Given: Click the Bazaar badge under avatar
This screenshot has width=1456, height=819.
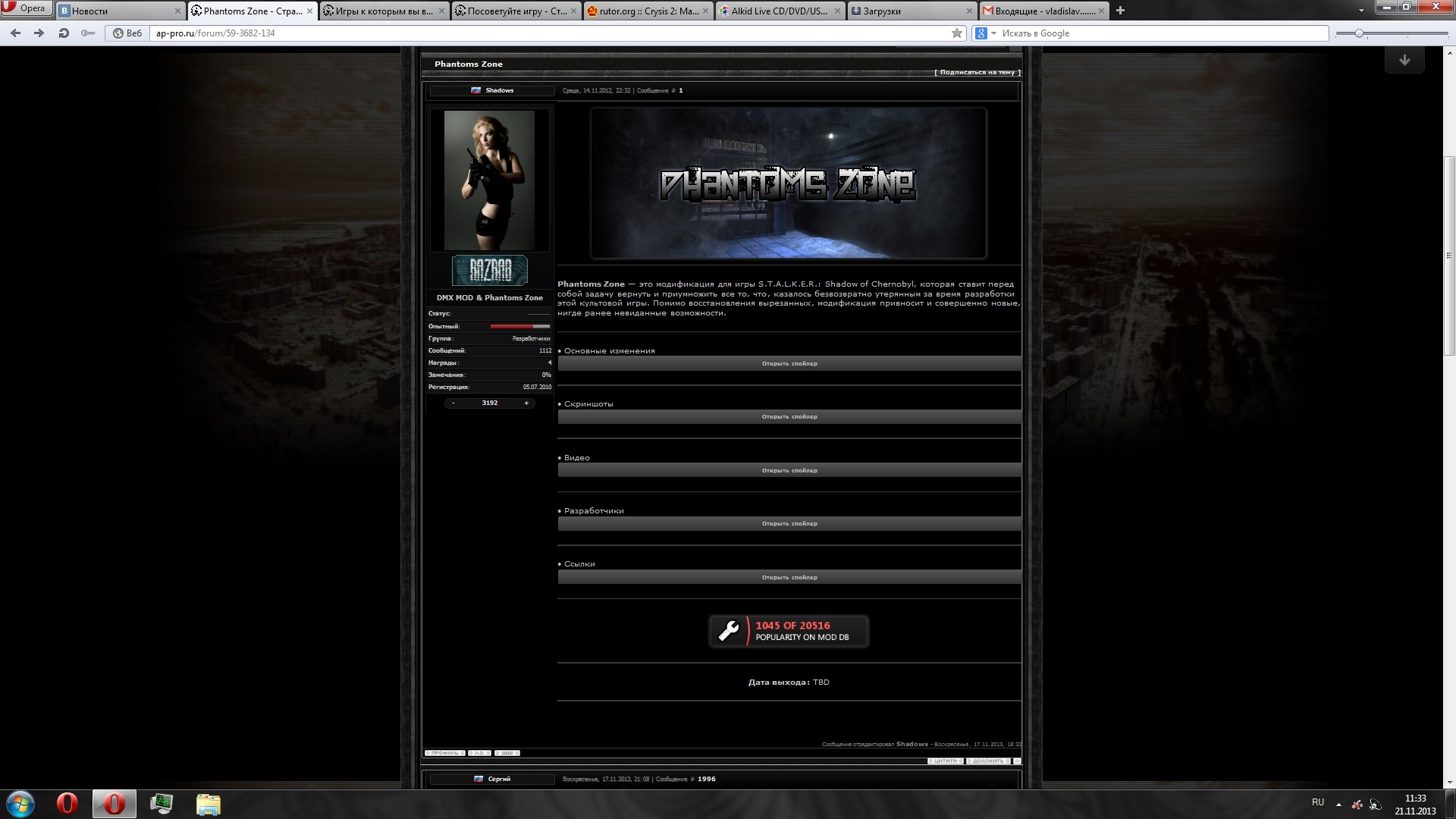Looking at the screenshot, I should pos(490,271).
